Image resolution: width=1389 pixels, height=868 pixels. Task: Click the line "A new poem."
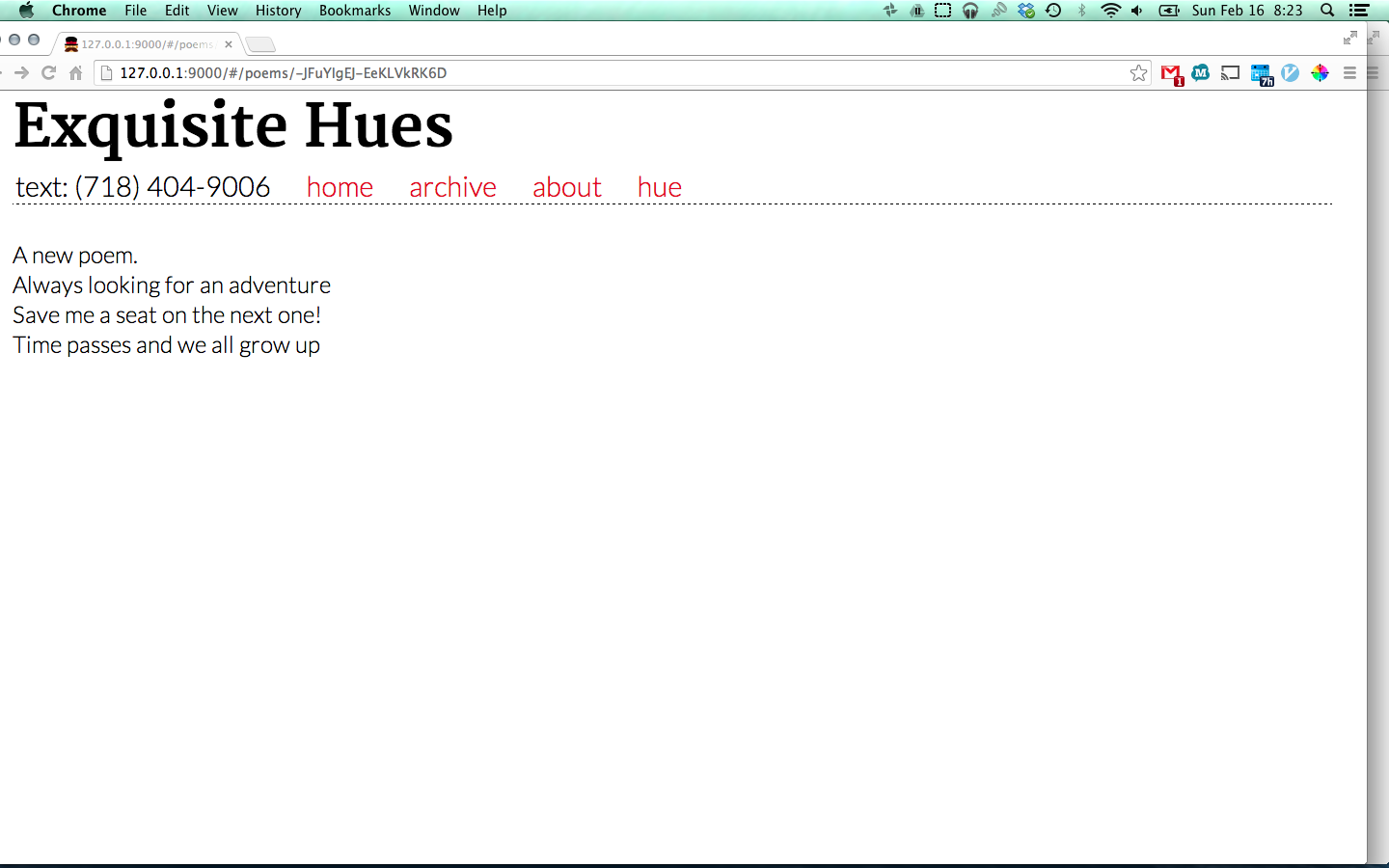pos(75,256)
